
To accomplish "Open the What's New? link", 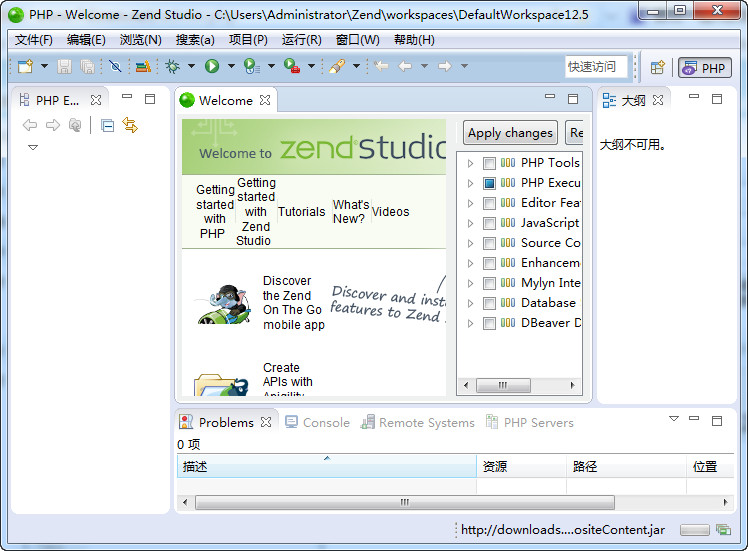I will point(351,211).
